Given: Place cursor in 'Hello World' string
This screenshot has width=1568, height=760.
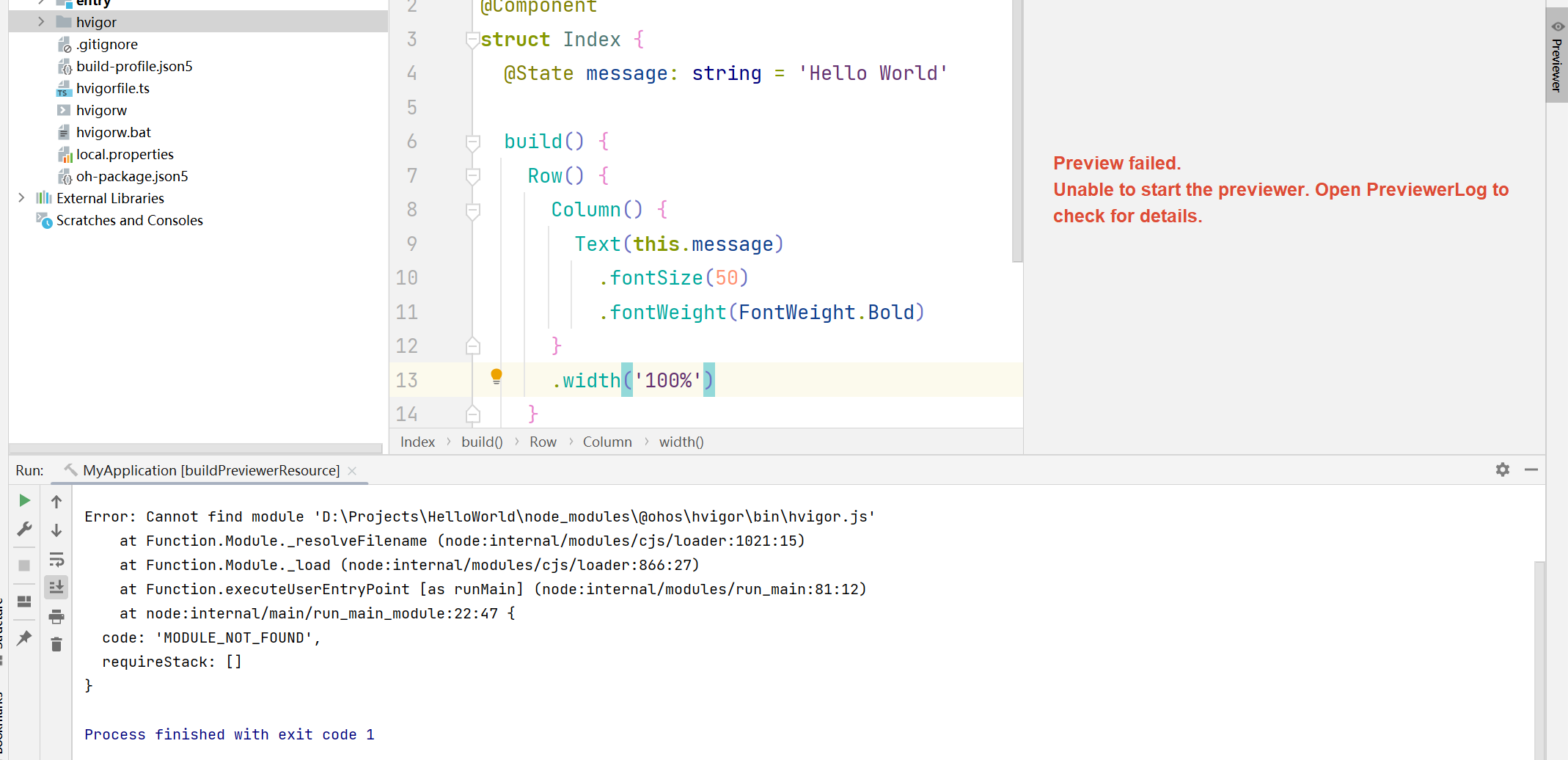Looking at the screenshot, I should (873, 73).
